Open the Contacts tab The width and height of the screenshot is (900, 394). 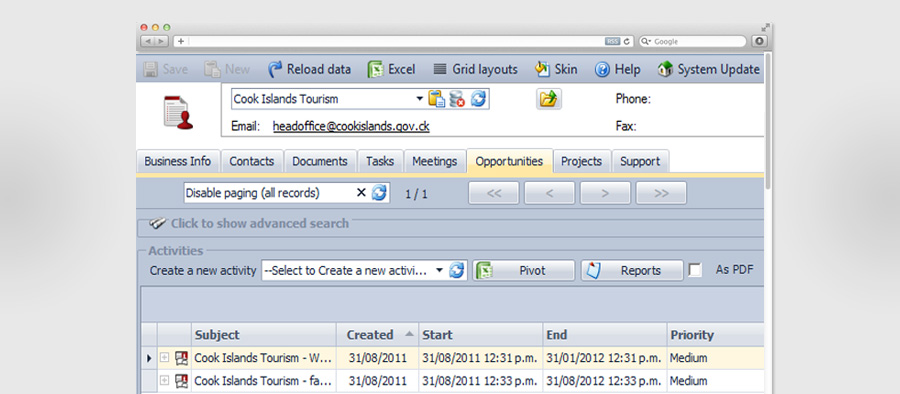[251, 161]
